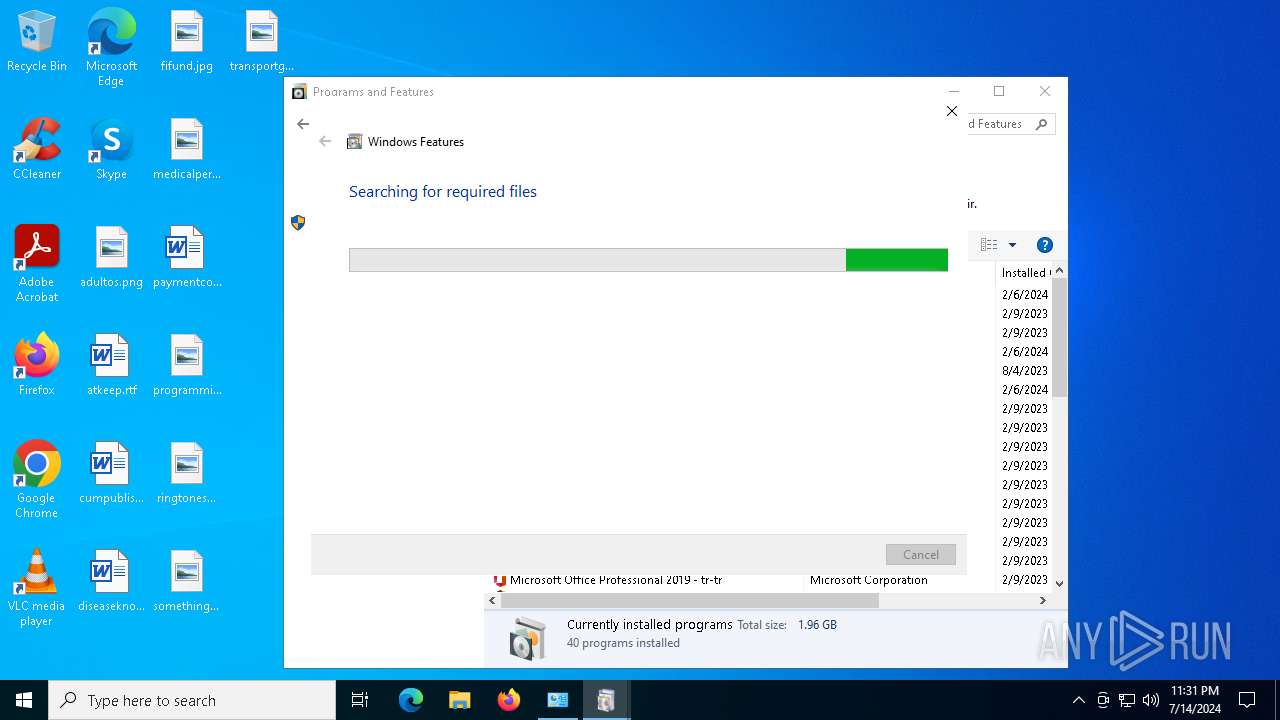Open the Recycle Bin desktop icon
The width and height of the screenshot is (1280, 720).
point(37,42)
